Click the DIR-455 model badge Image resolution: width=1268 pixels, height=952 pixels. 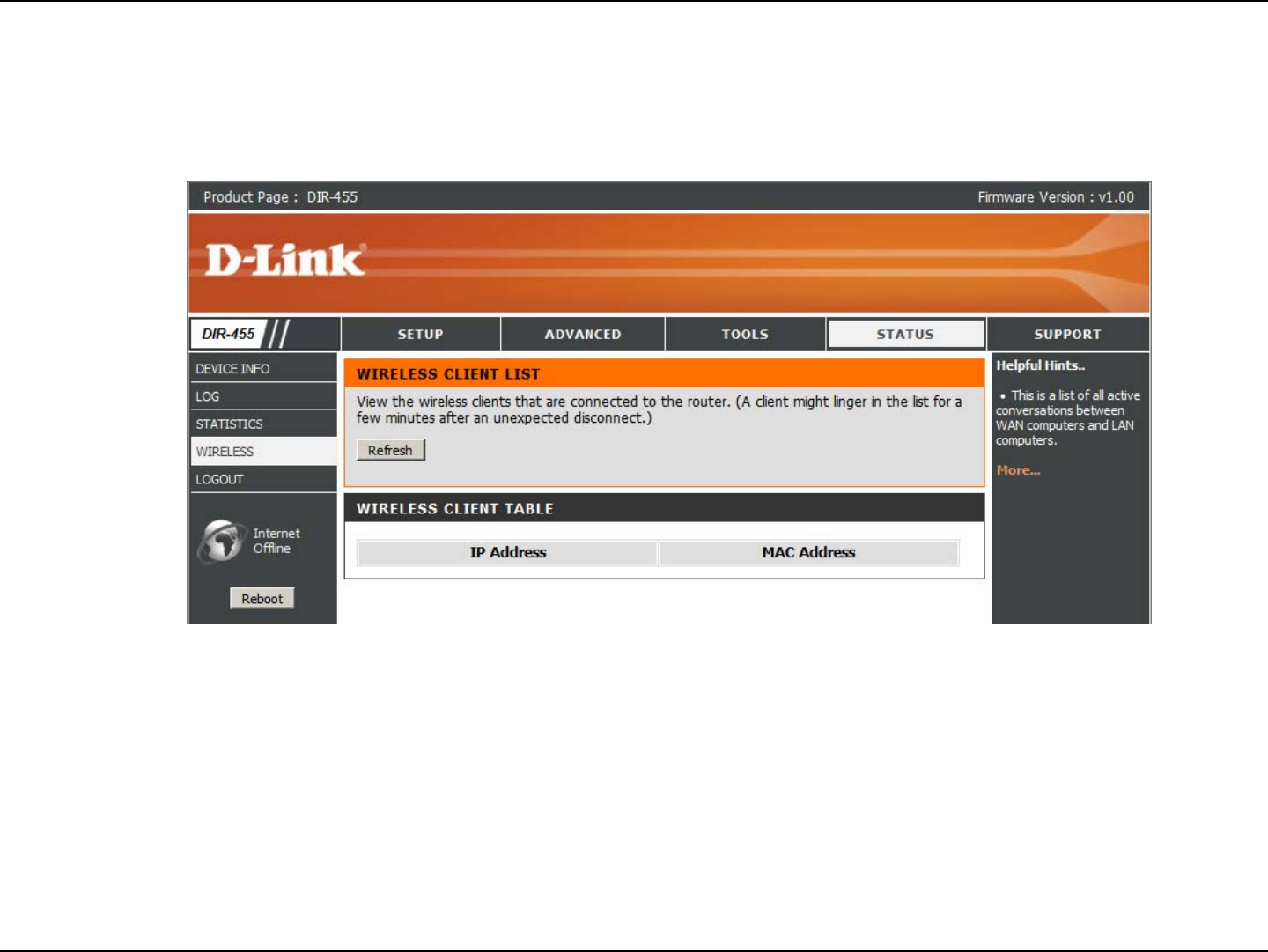pyautogui.click(x=228, y=334)
